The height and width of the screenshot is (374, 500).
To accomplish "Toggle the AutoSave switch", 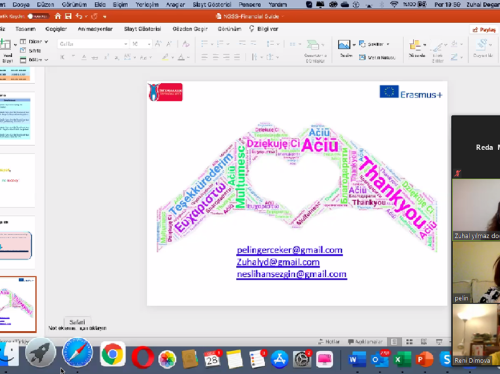I will [x=38, y=16].
